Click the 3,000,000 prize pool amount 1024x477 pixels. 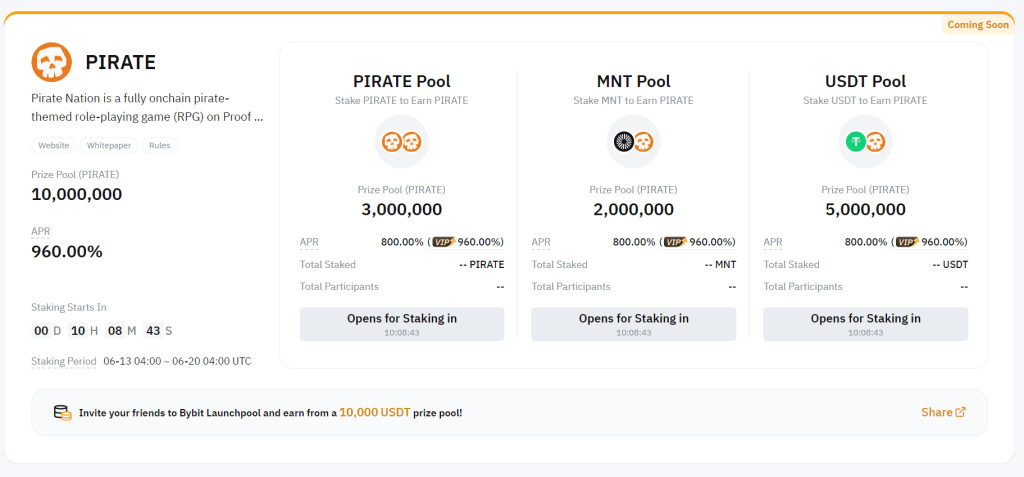pyautogui.click(x=402, y=210)
